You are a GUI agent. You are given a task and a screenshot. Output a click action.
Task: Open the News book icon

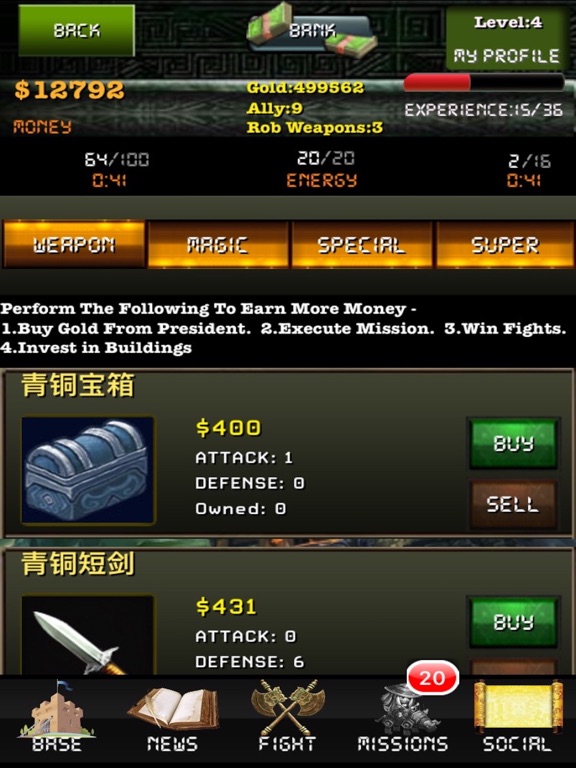(x=172, y=709)
